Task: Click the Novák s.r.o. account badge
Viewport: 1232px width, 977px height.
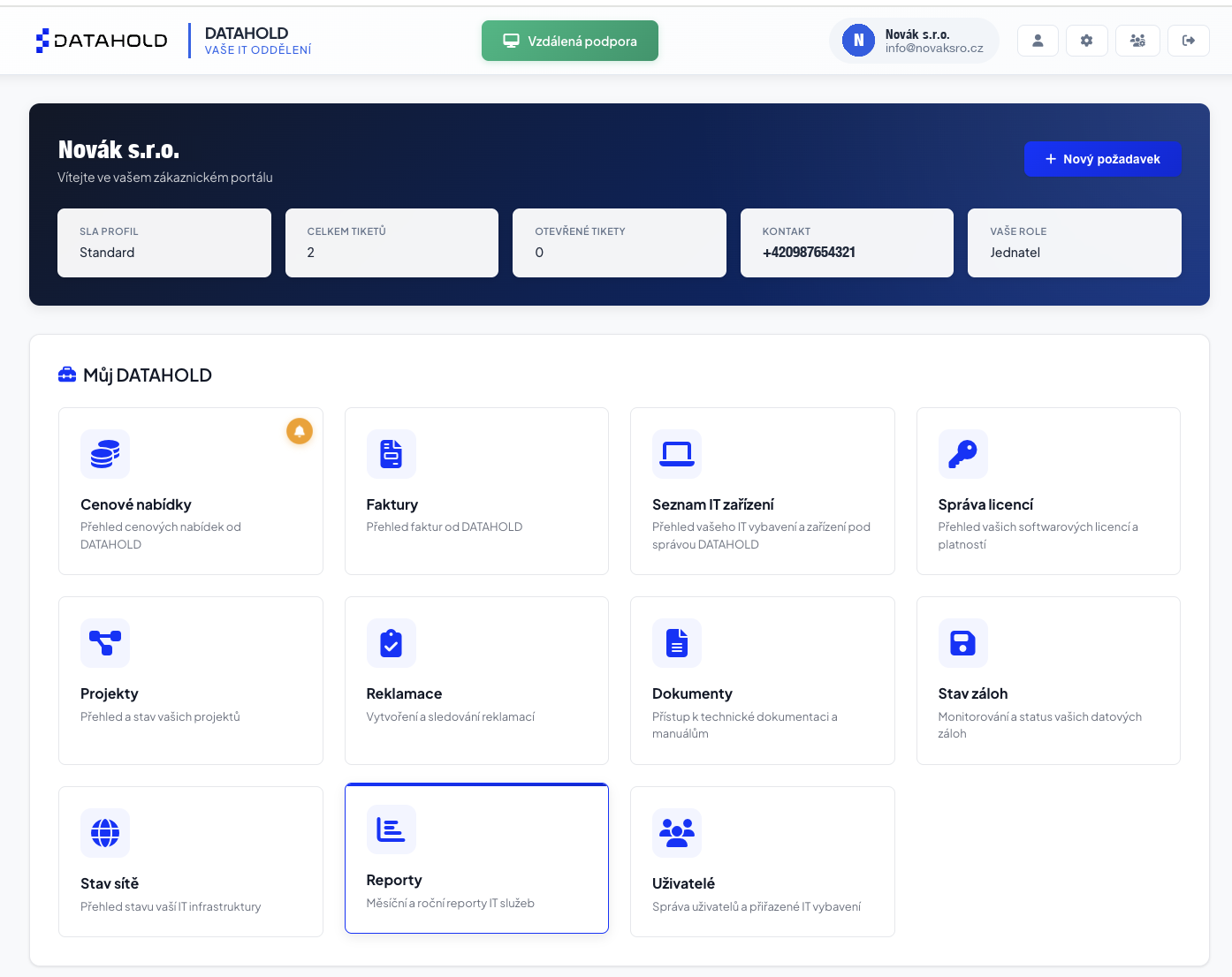Action: click(x=914, y=41)
